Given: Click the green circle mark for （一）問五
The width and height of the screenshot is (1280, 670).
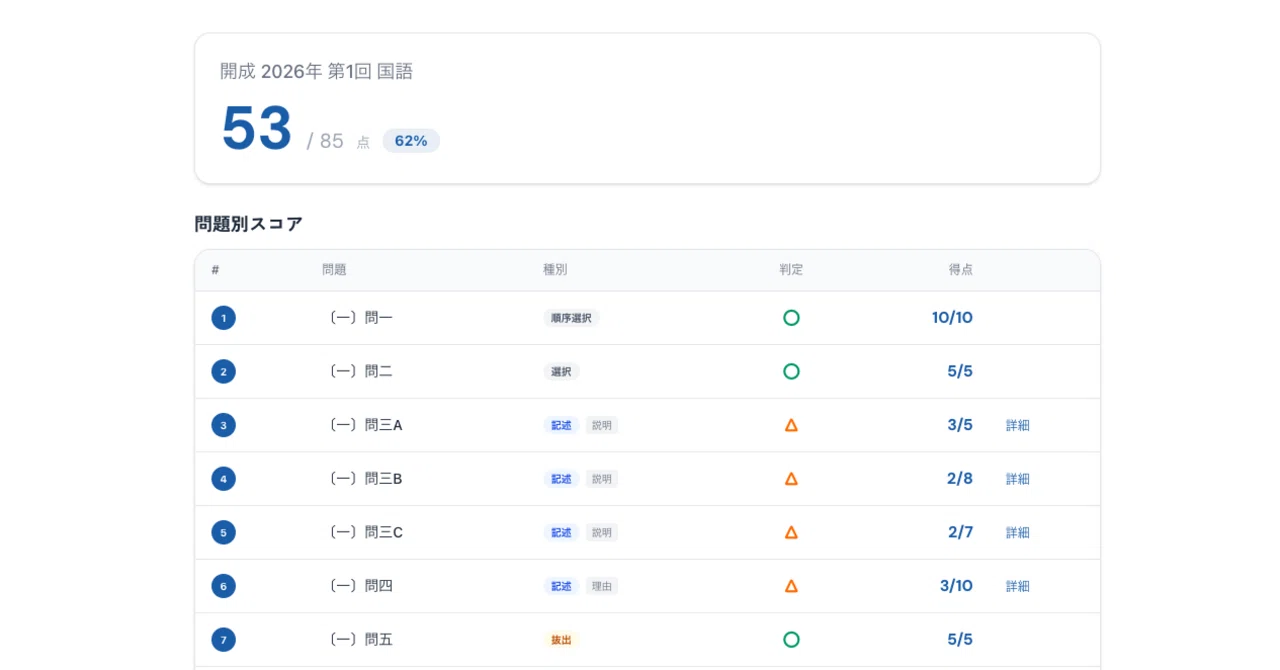Looking at the screenshot, I should click(x=791, y=639).
